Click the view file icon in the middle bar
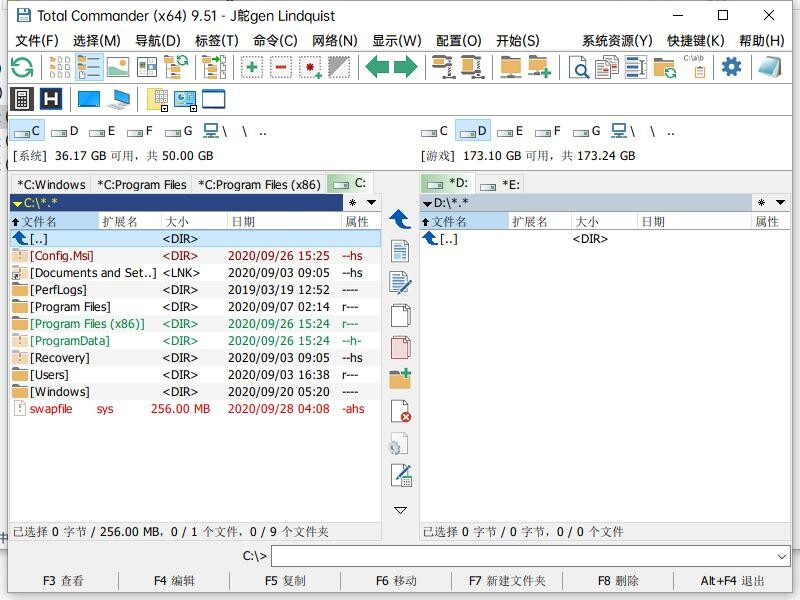This screenshot has height=600, width=800. click(x=400, y=251)
